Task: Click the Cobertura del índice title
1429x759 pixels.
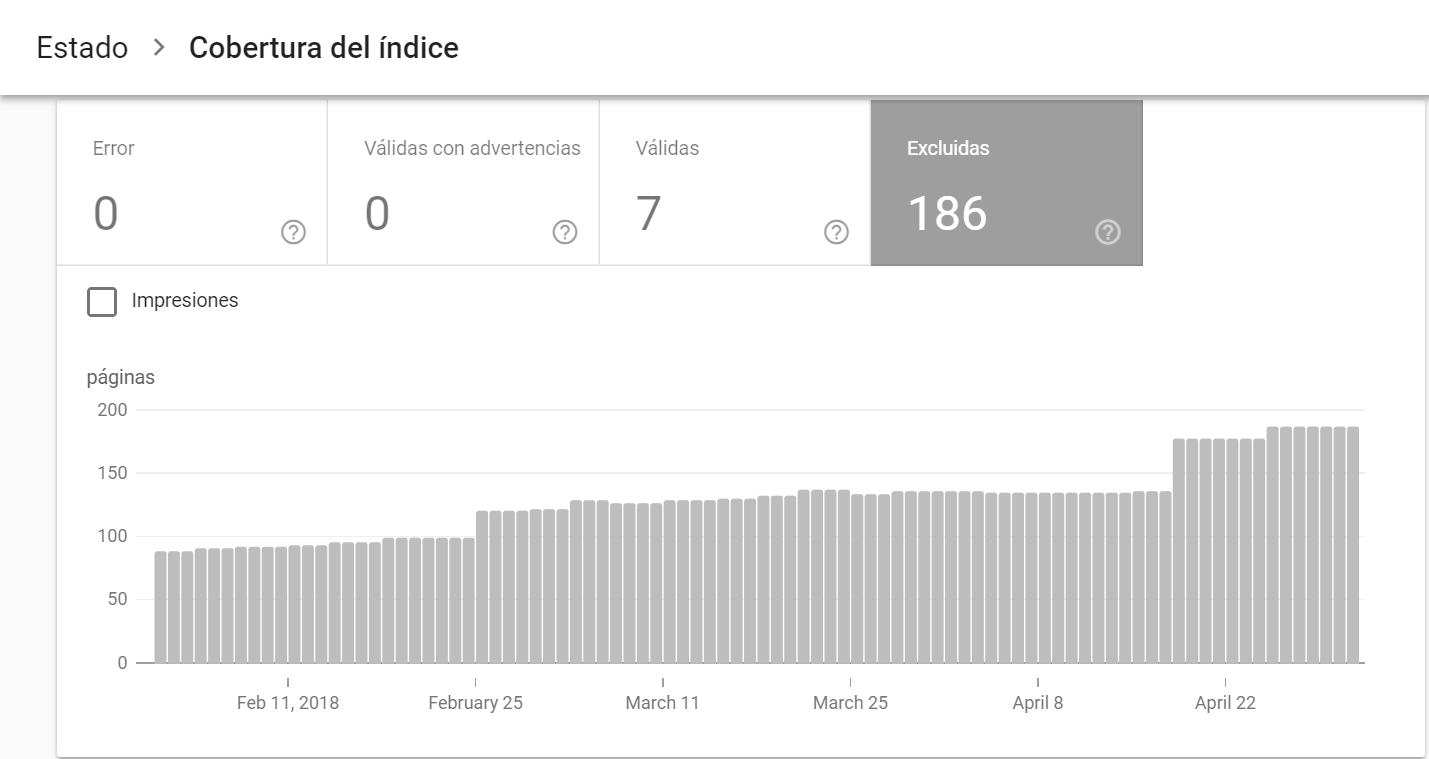Action: 323,48
